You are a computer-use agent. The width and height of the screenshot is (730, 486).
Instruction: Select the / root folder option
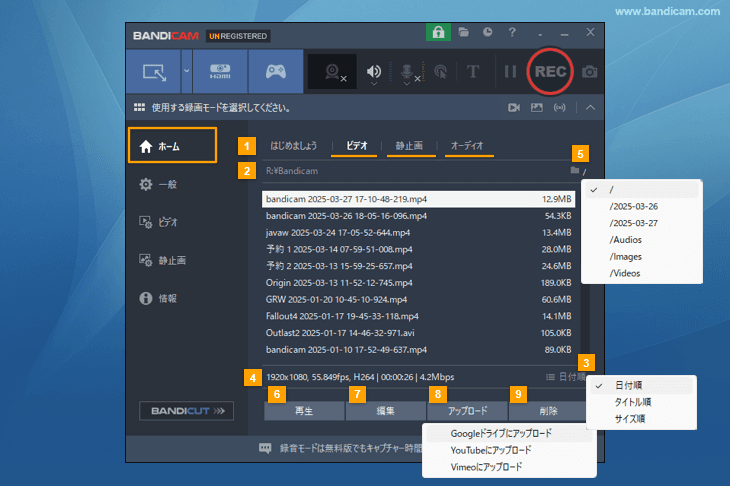point(642,189)
